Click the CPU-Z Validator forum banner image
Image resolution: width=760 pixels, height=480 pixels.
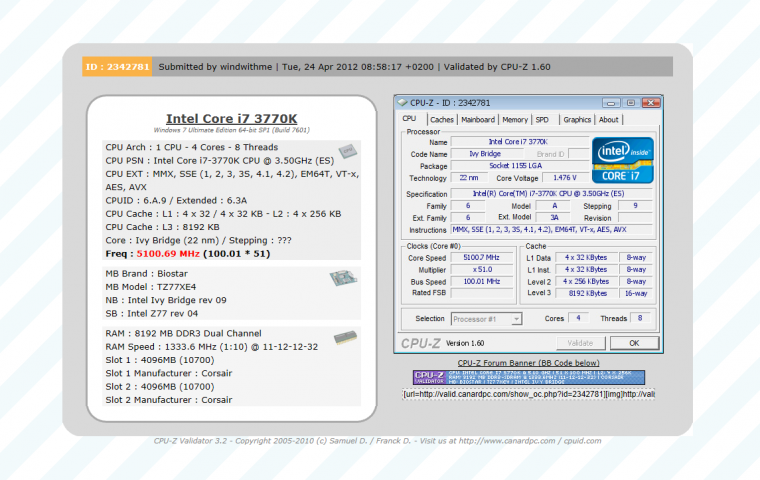(528, 377)
